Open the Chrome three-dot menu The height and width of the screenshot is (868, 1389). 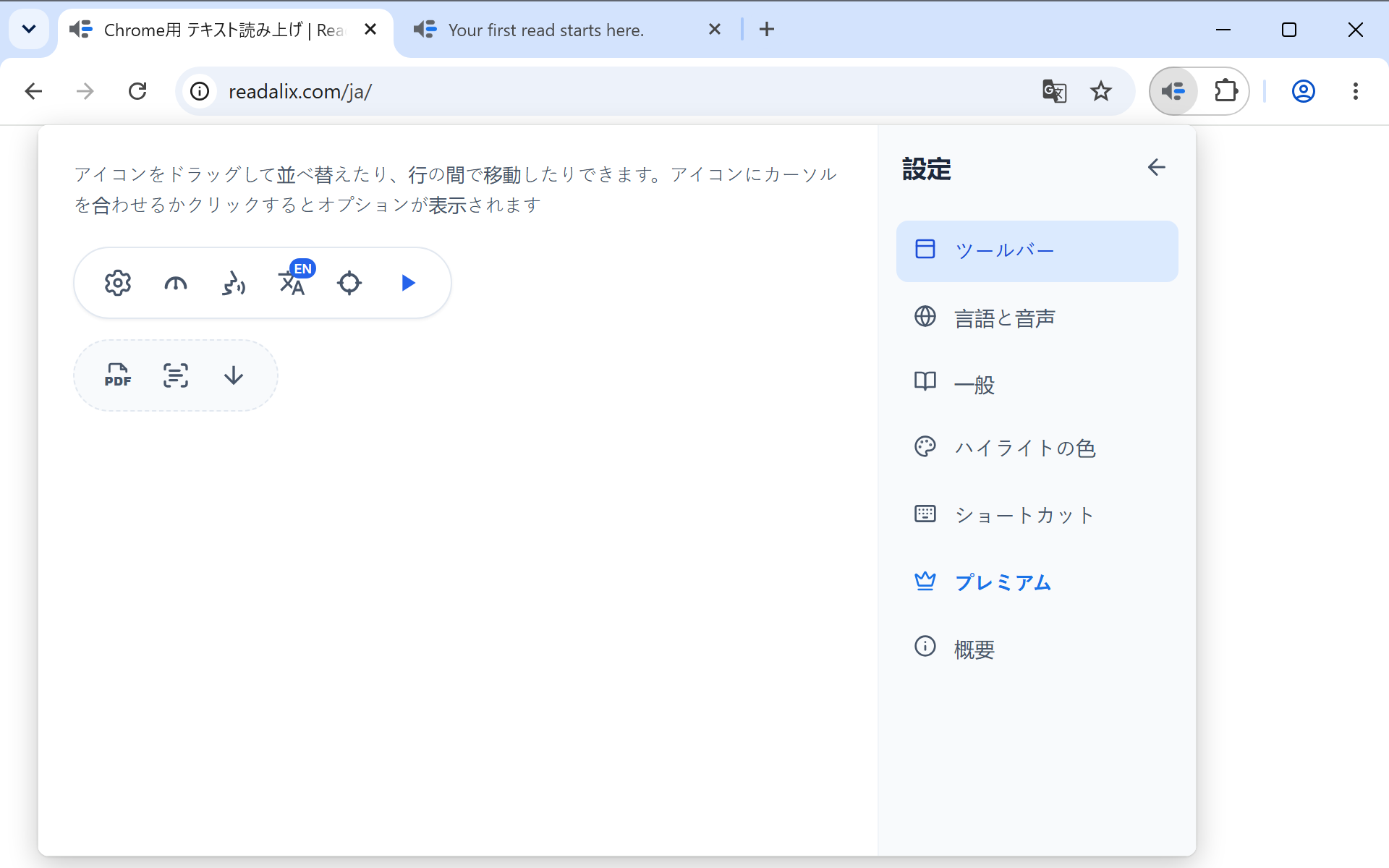point(1356,91)
